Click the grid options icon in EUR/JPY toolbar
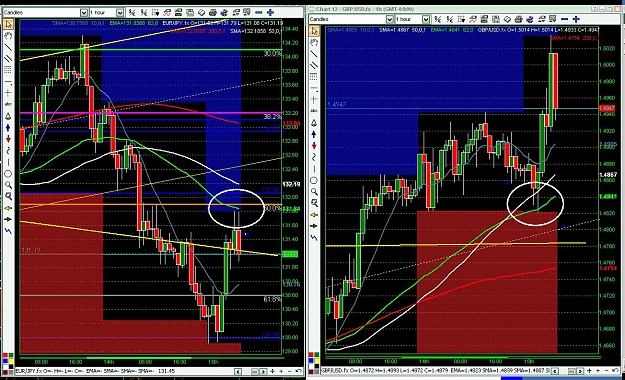This screenshot has width=625, height=380. tap(155, 13)
